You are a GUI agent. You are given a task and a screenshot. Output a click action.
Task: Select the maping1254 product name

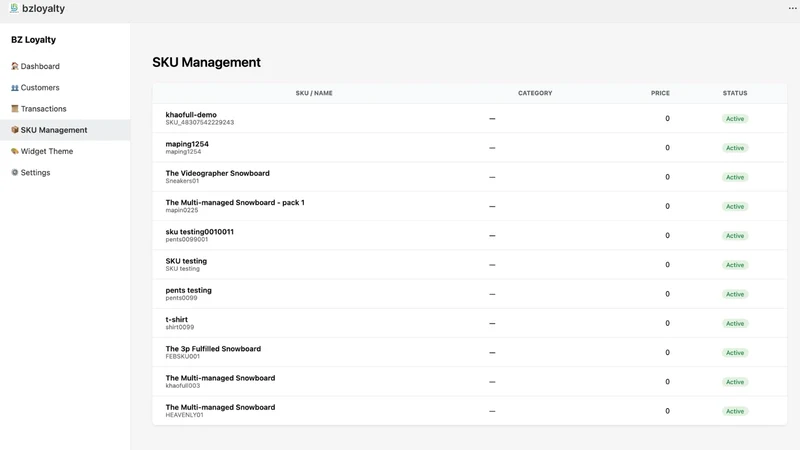pyautogui.click(x=187, y=144)
